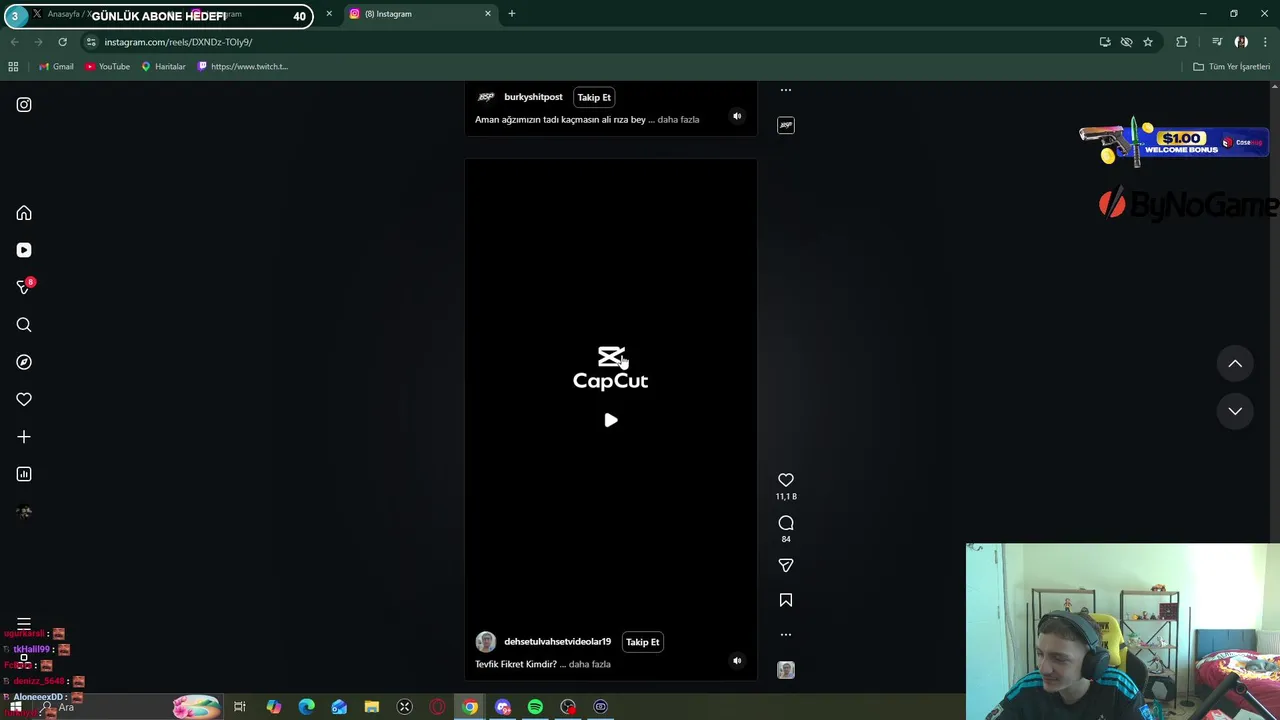Expand the Tüm Yer İşaretleri folder
Screen dimensions: 1280x720
click(x=1231, y=67)
